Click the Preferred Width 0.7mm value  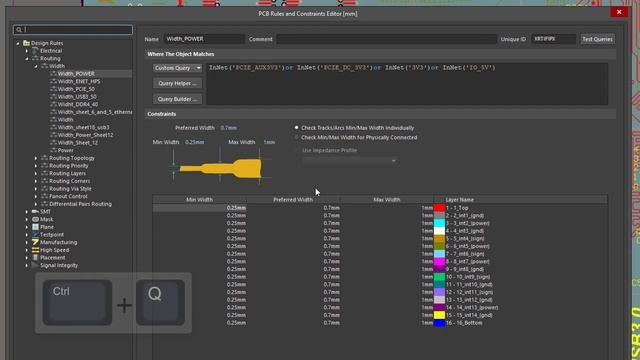229,128
